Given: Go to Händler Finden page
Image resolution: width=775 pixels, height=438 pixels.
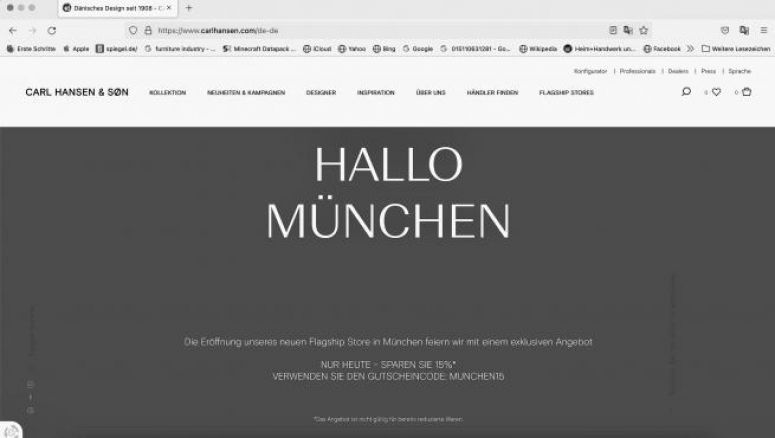Looking at the screenshot, I should [492, 92].
